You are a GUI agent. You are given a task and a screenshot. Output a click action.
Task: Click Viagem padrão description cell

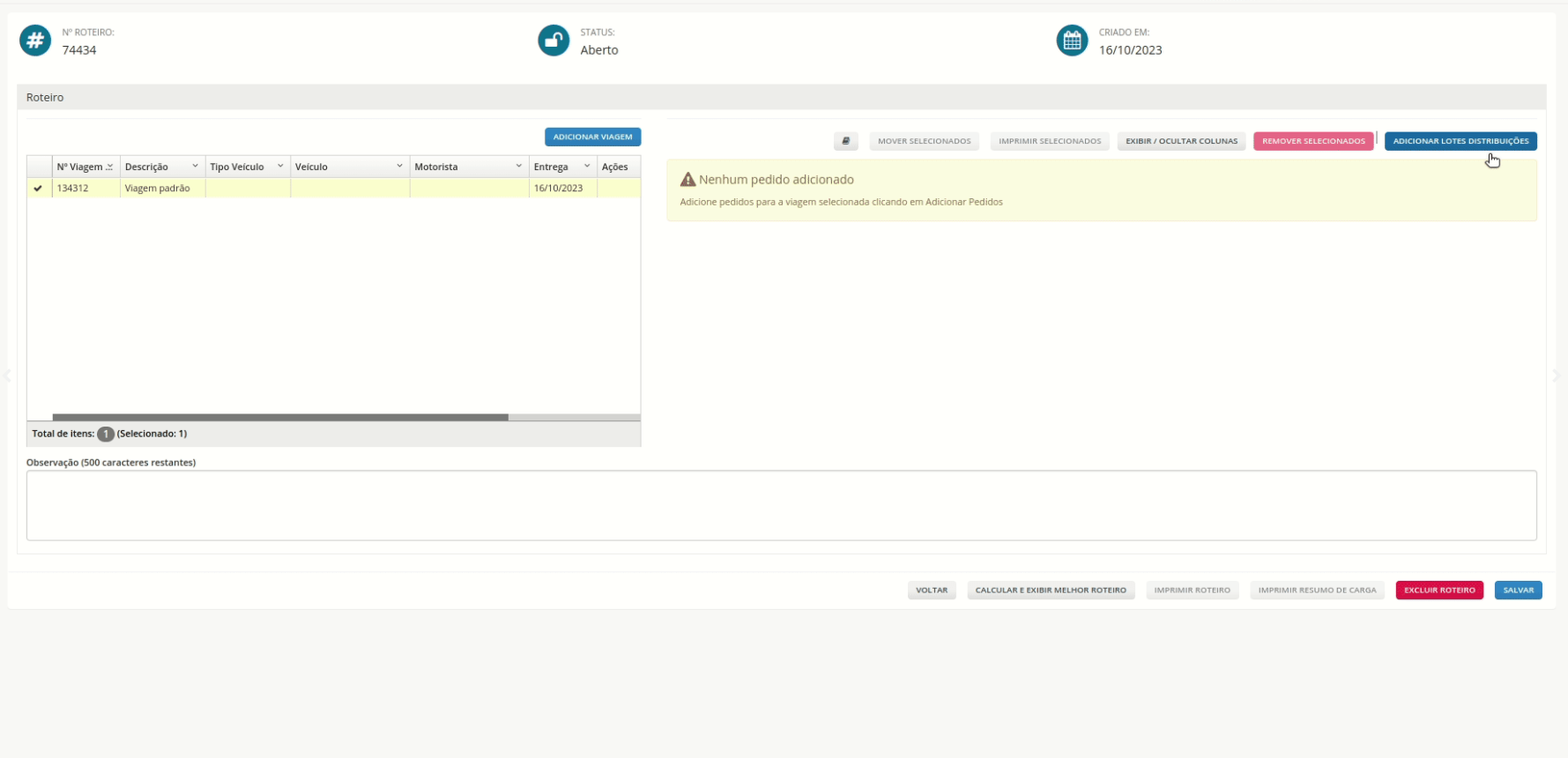162,188
